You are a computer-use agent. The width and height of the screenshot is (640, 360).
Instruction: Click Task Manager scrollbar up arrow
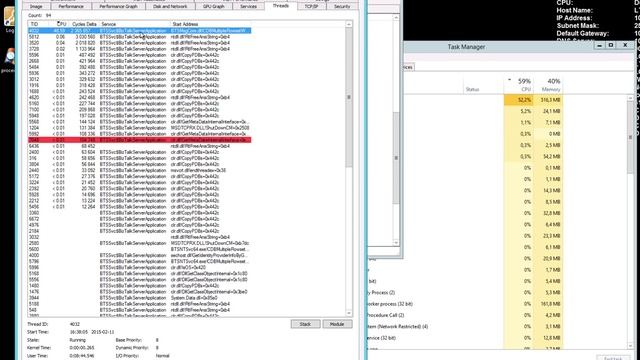(630, 98)
